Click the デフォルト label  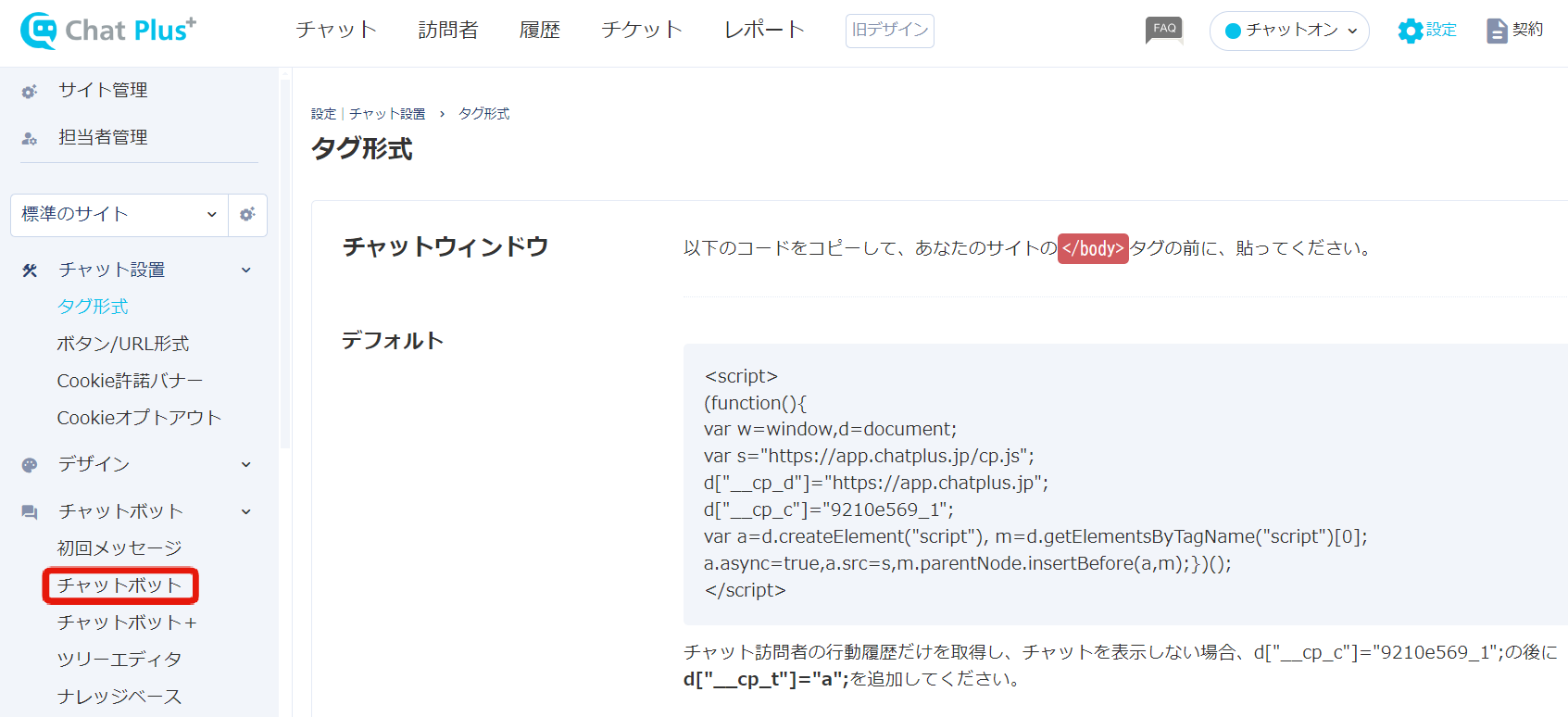pyautogui.click(x=393, y=341)
